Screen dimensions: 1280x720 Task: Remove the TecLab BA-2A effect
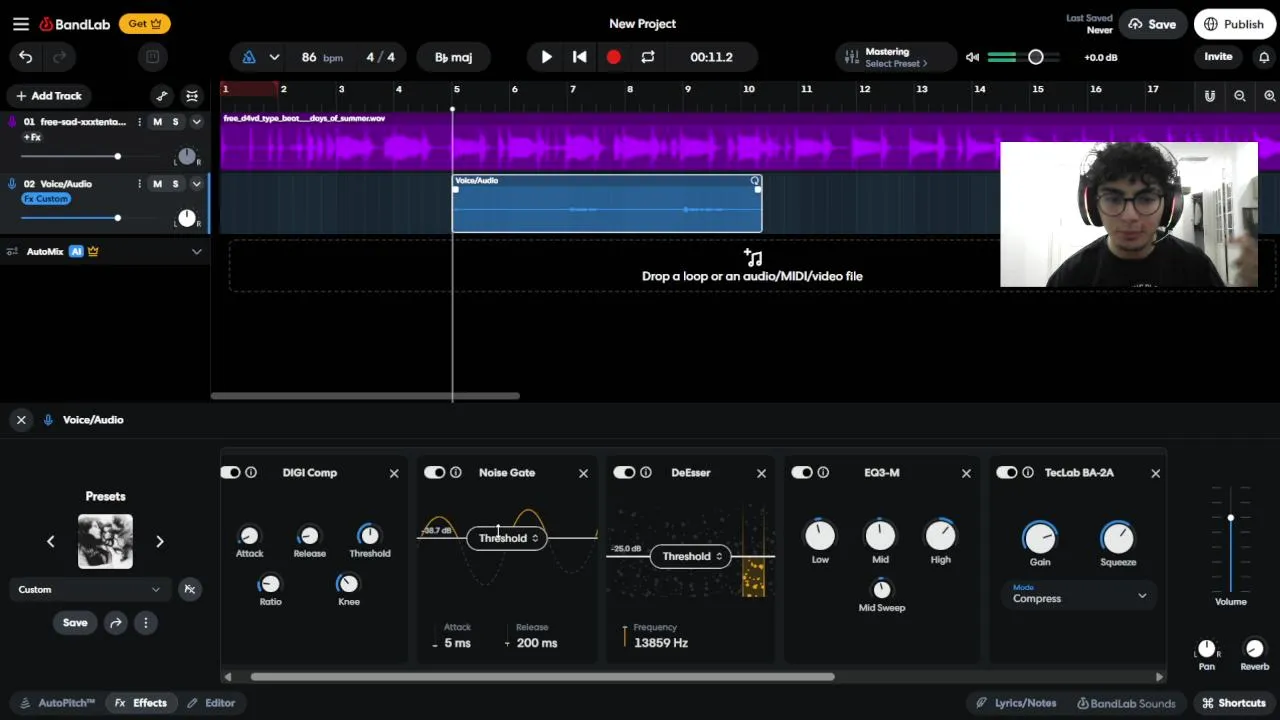(x=1156, y=473)
